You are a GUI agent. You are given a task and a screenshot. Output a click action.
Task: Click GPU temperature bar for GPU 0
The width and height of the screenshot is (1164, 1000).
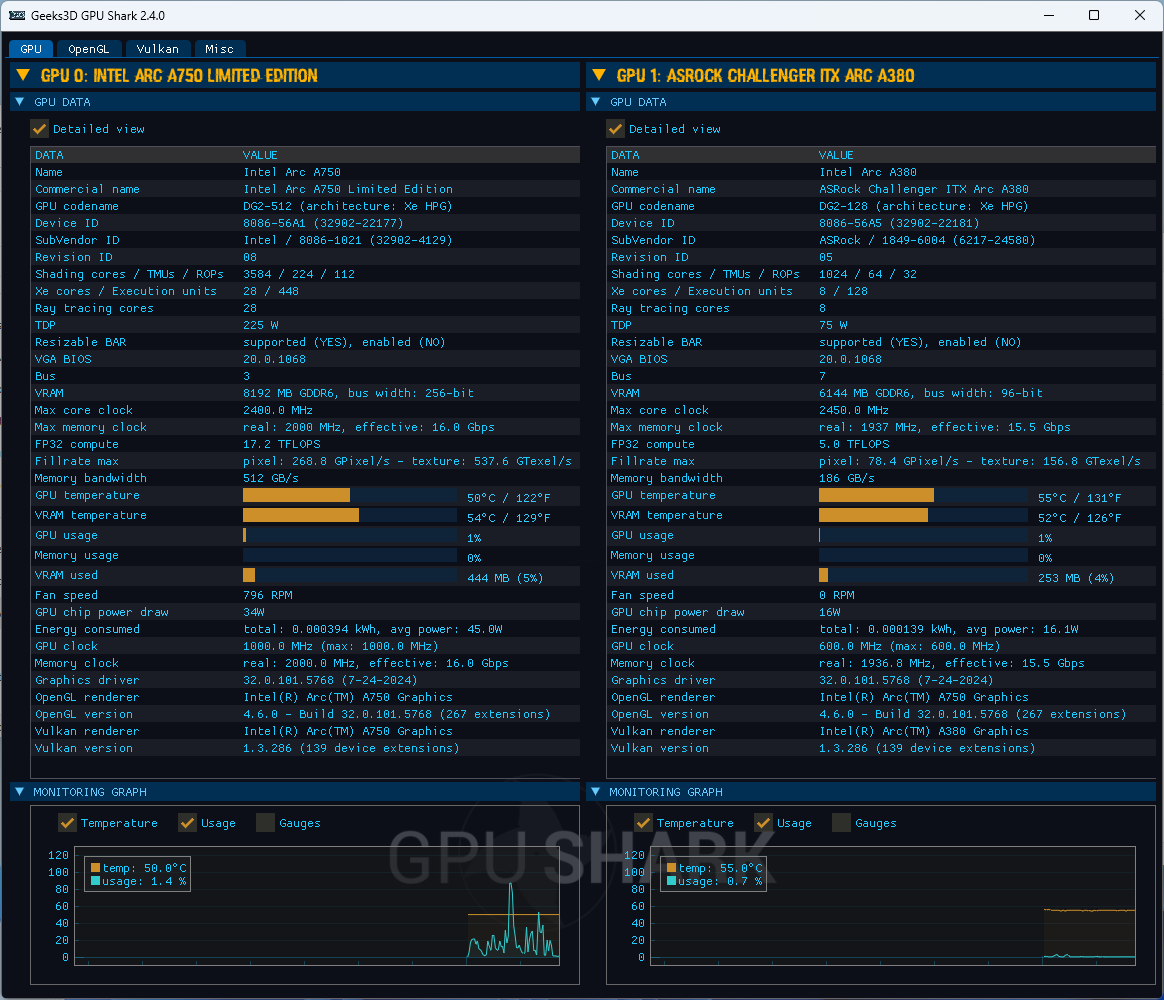(x=350, y=495)
